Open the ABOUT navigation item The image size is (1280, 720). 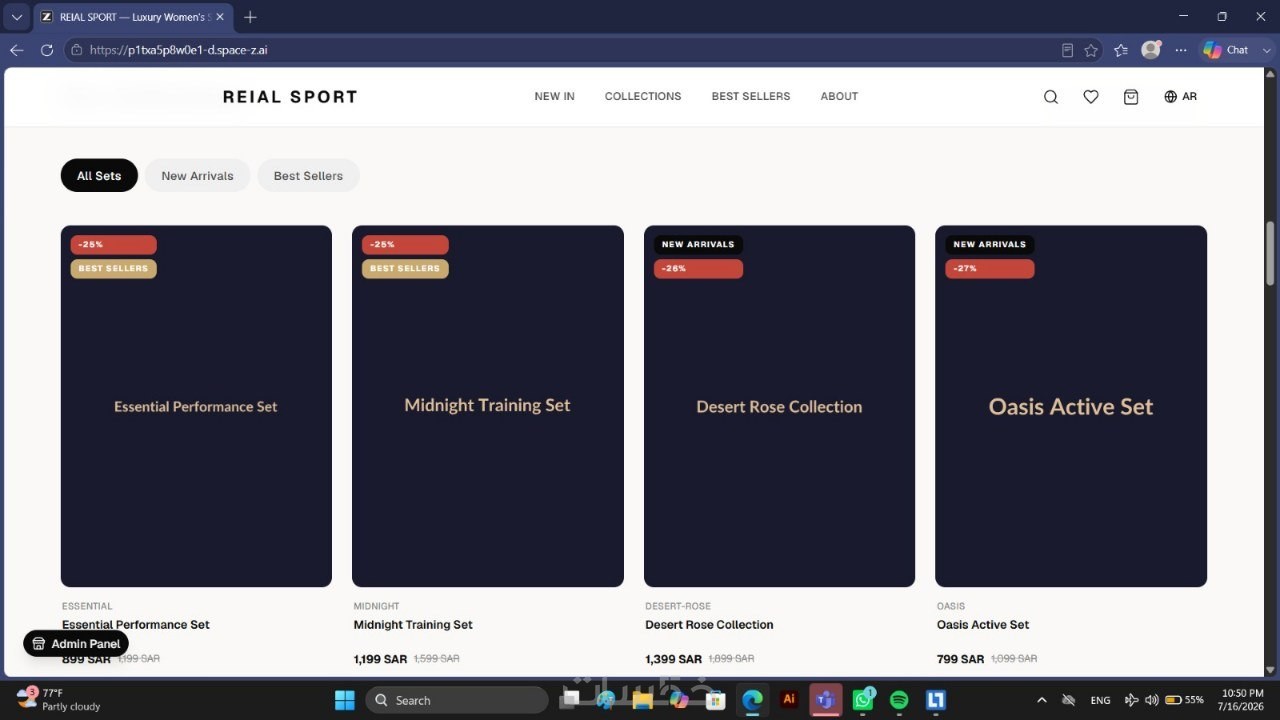[x=840, y=97]
